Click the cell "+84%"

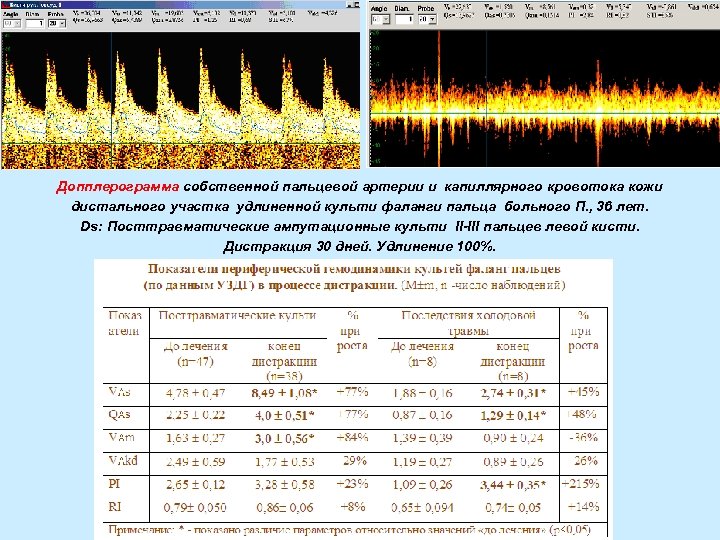click(x=352, y=438)
